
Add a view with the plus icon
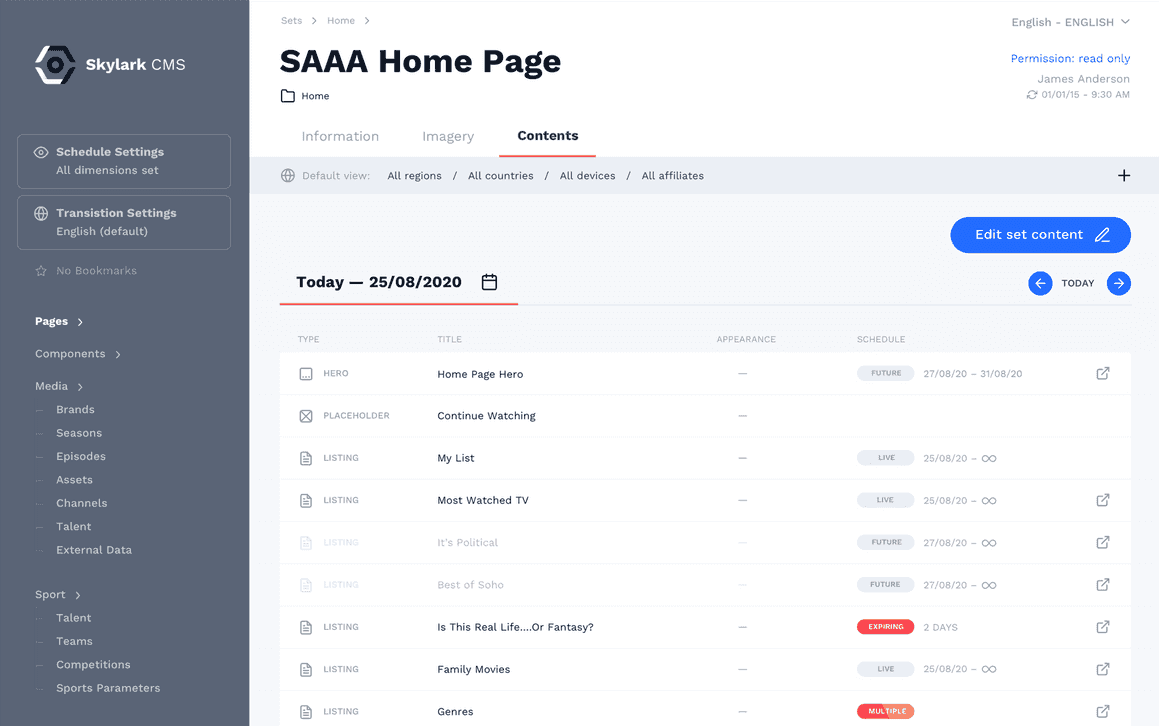[1124, 175]
